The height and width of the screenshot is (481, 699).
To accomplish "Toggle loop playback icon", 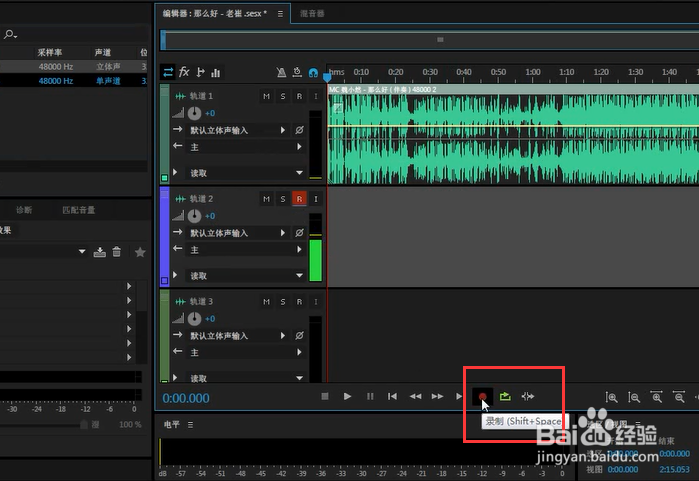I will point(505,396).
